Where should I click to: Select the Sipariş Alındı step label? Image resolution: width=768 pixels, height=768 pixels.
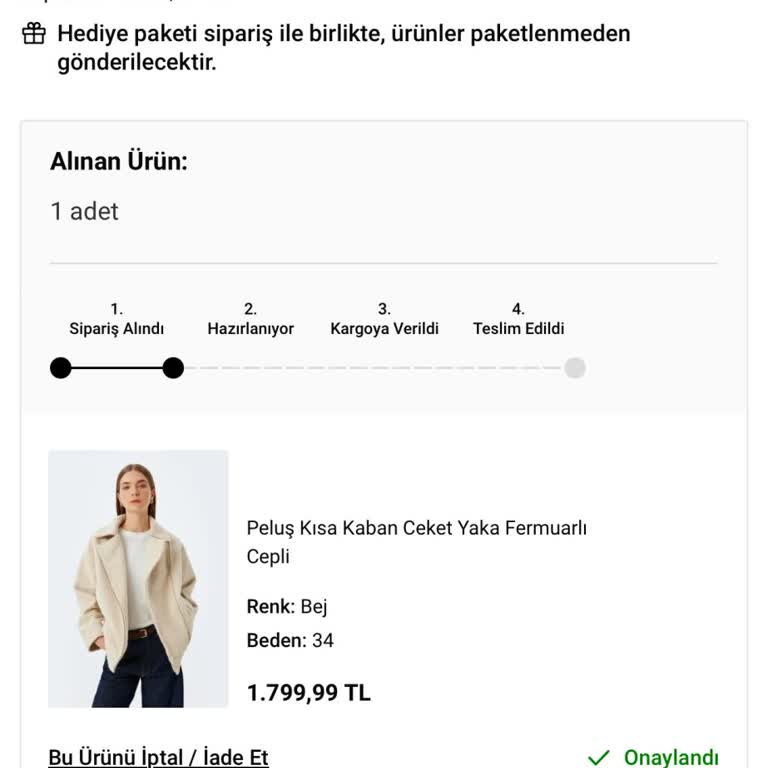pyautogui.click(x=116, y=328)
